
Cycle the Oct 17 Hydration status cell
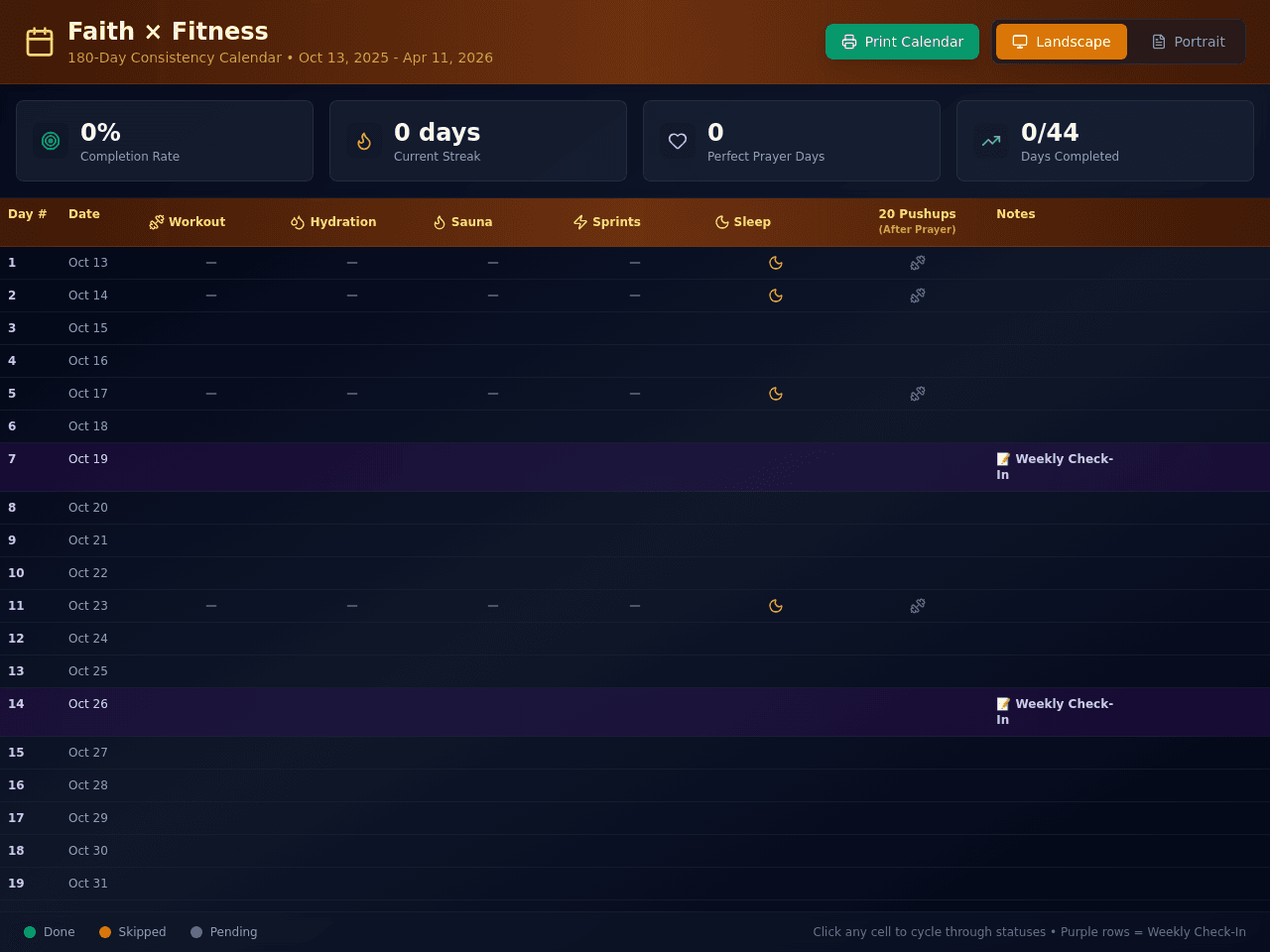click(352, 394)
